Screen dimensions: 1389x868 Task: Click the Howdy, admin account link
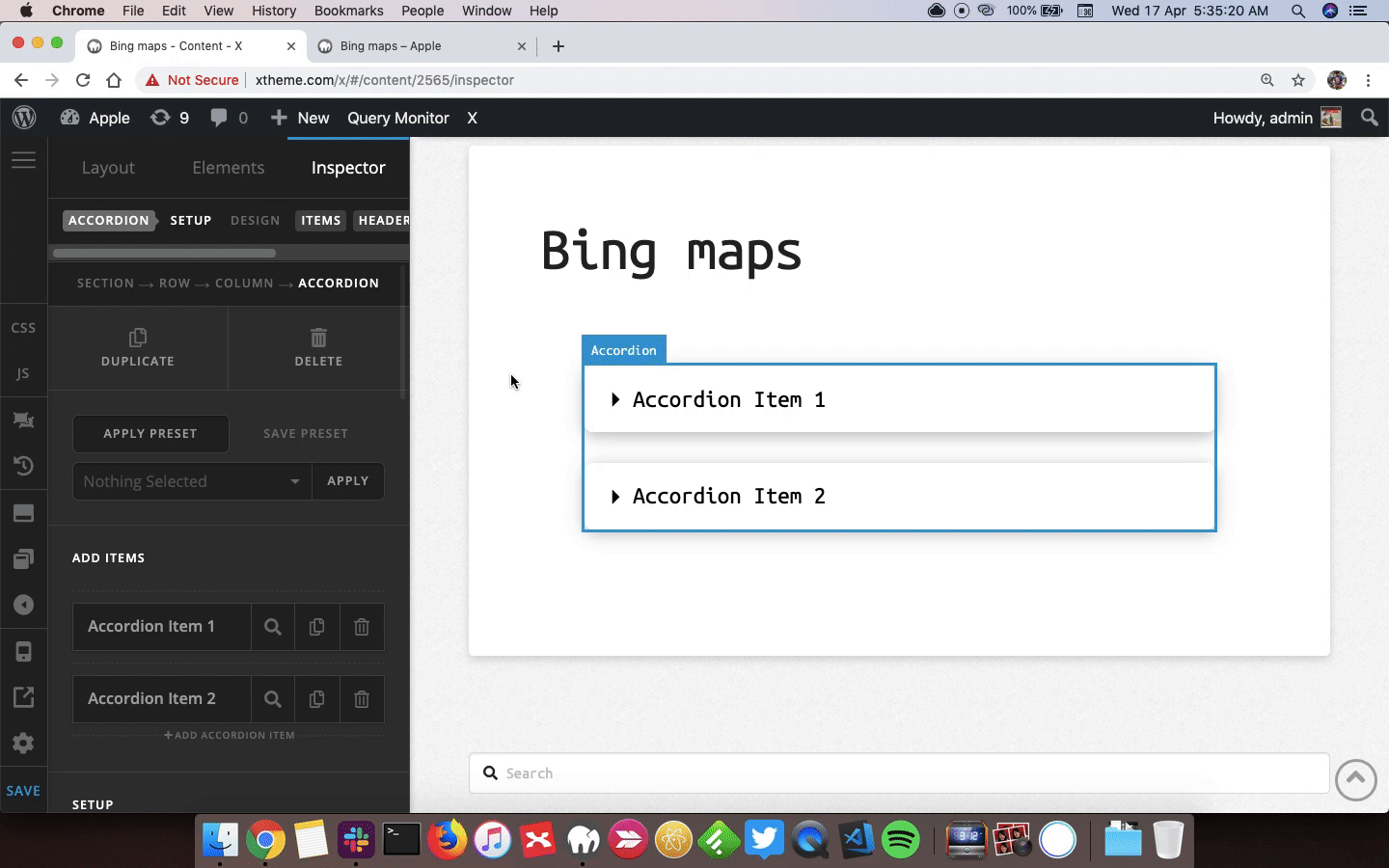pyautogui.click(x=1276, y=118)
